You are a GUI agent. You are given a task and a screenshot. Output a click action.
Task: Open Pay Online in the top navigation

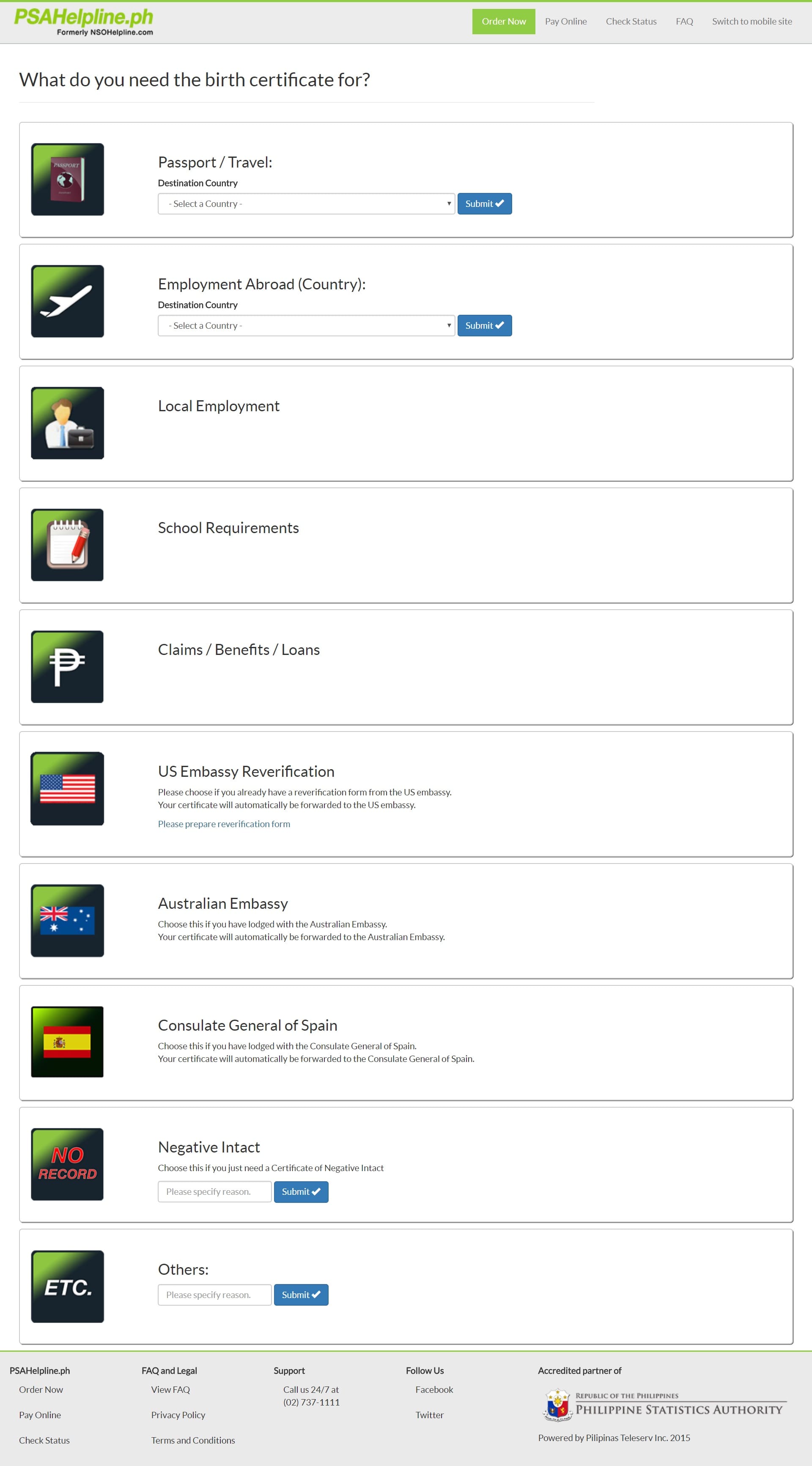(x=565, y=21)
